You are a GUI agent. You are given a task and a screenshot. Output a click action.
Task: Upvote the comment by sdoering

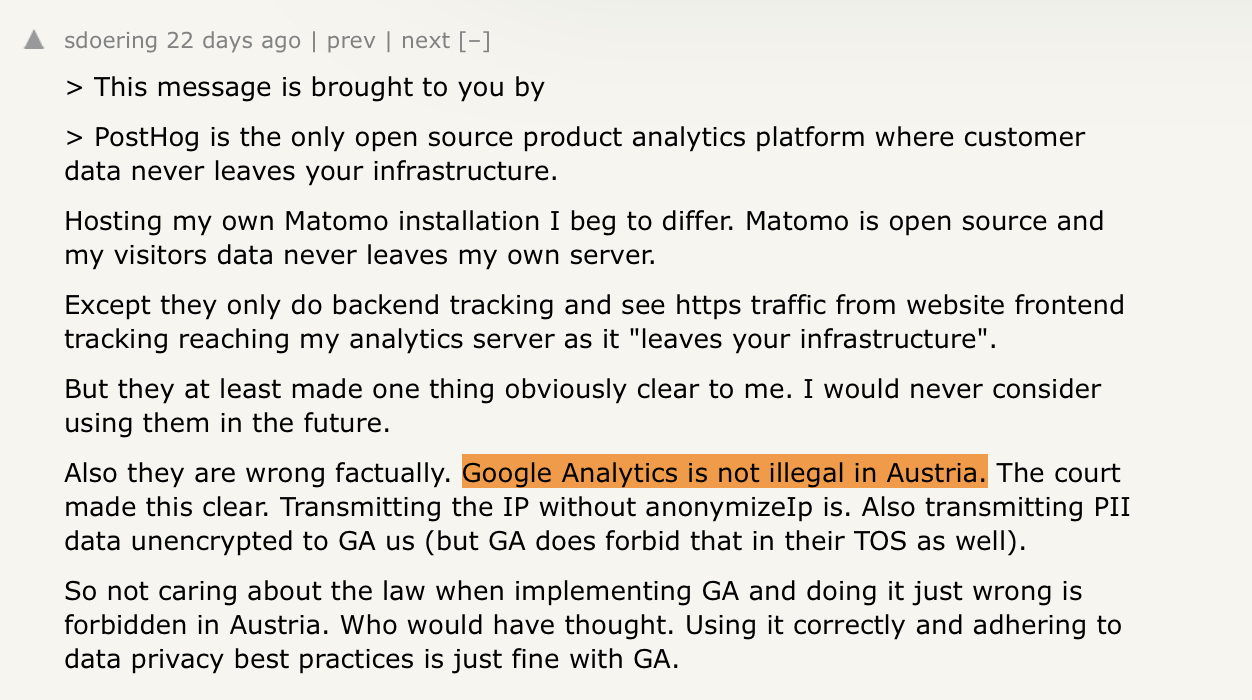point(34,41)
